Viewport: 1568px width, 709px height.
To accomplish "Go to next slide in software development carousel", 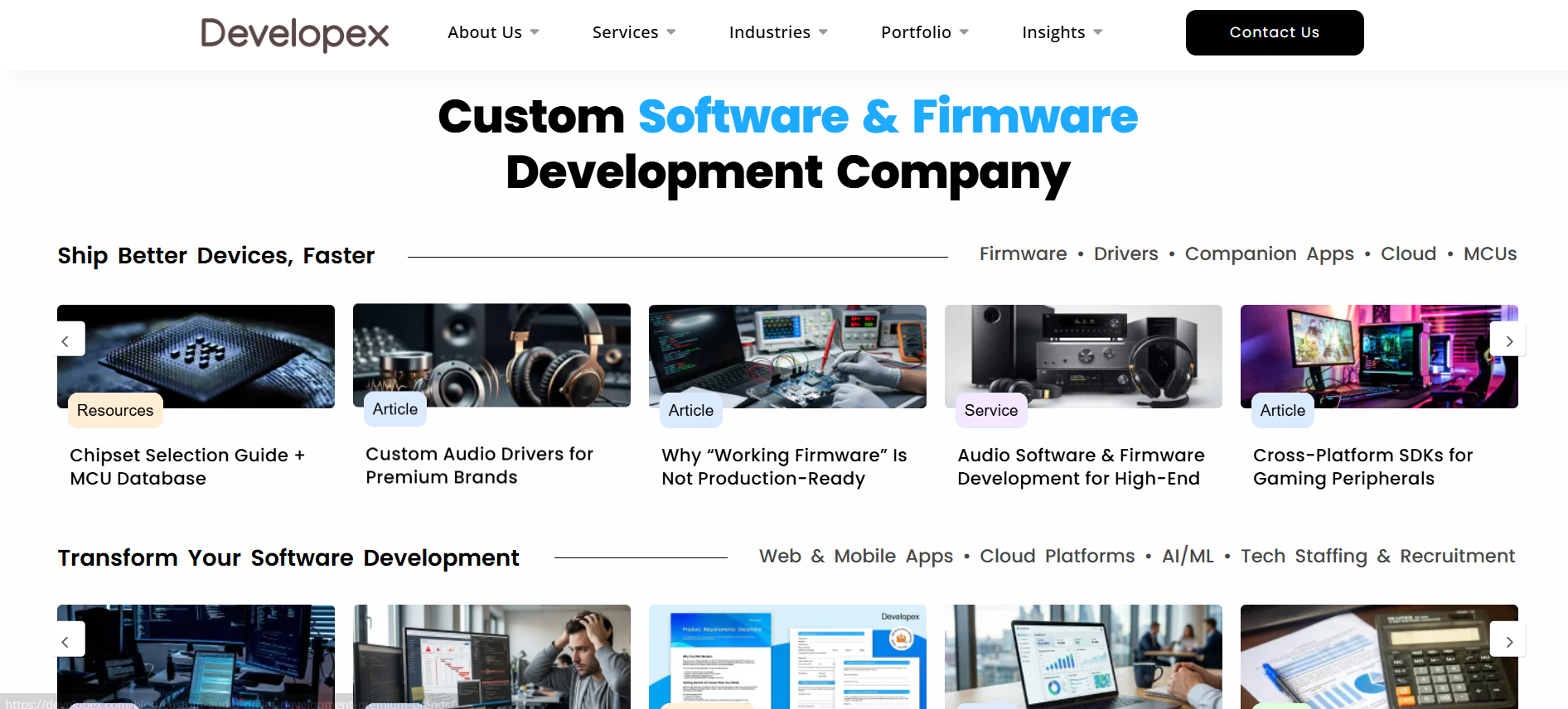I will [x=1508, y=640].
